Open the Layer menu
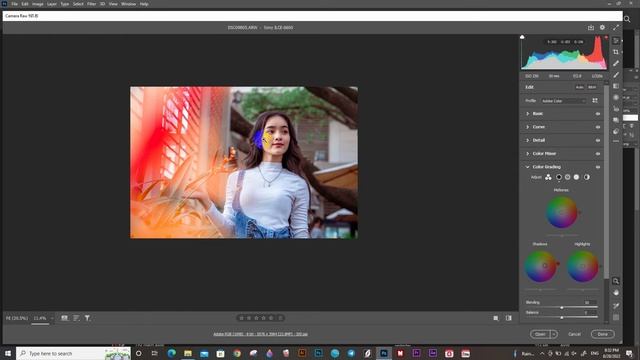640x360 pixels. pos(52,4)
